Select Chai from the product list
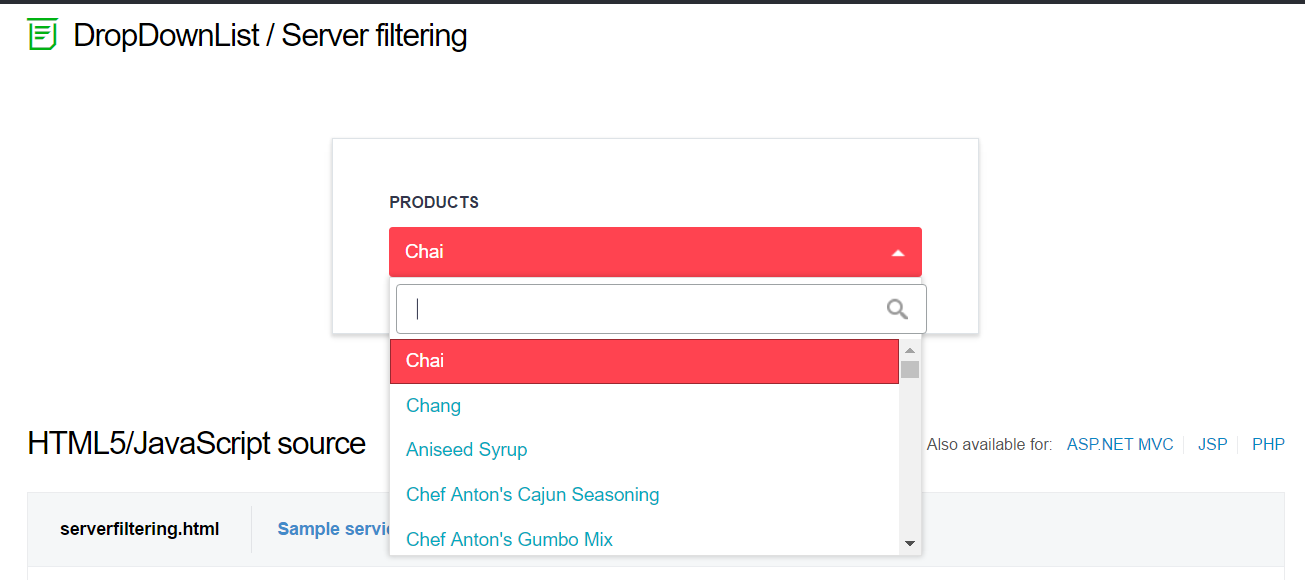Screen dimensions: 1305x580 (644, 361)
